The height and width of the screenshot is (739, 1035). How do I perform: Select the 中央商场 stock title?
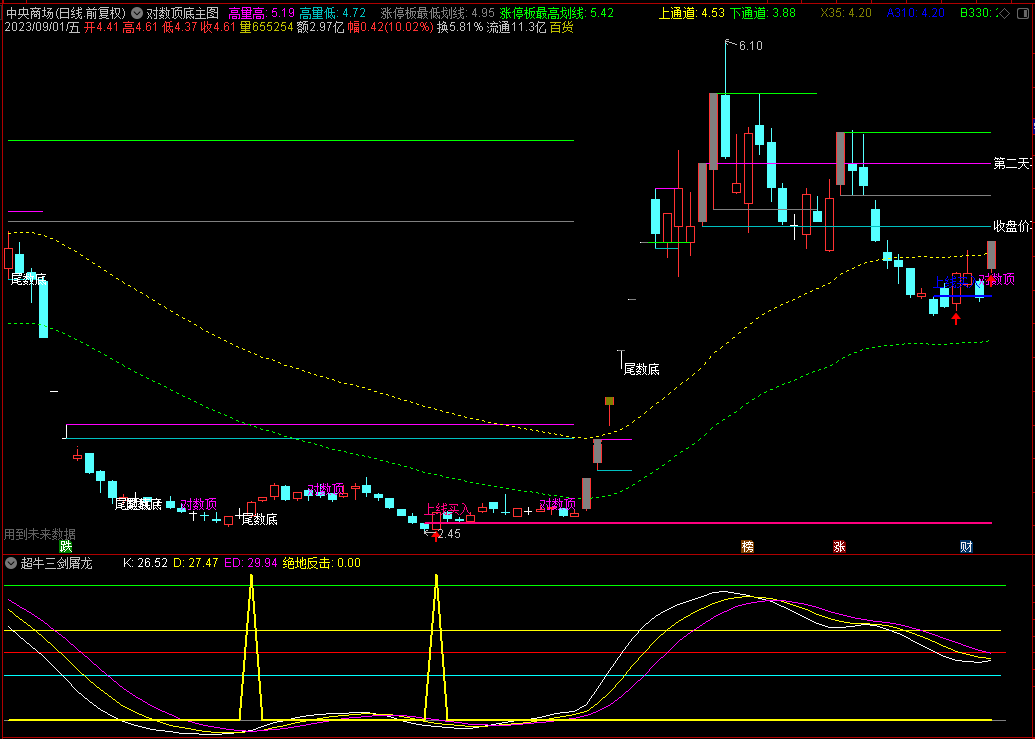click(x=29, y=13)
